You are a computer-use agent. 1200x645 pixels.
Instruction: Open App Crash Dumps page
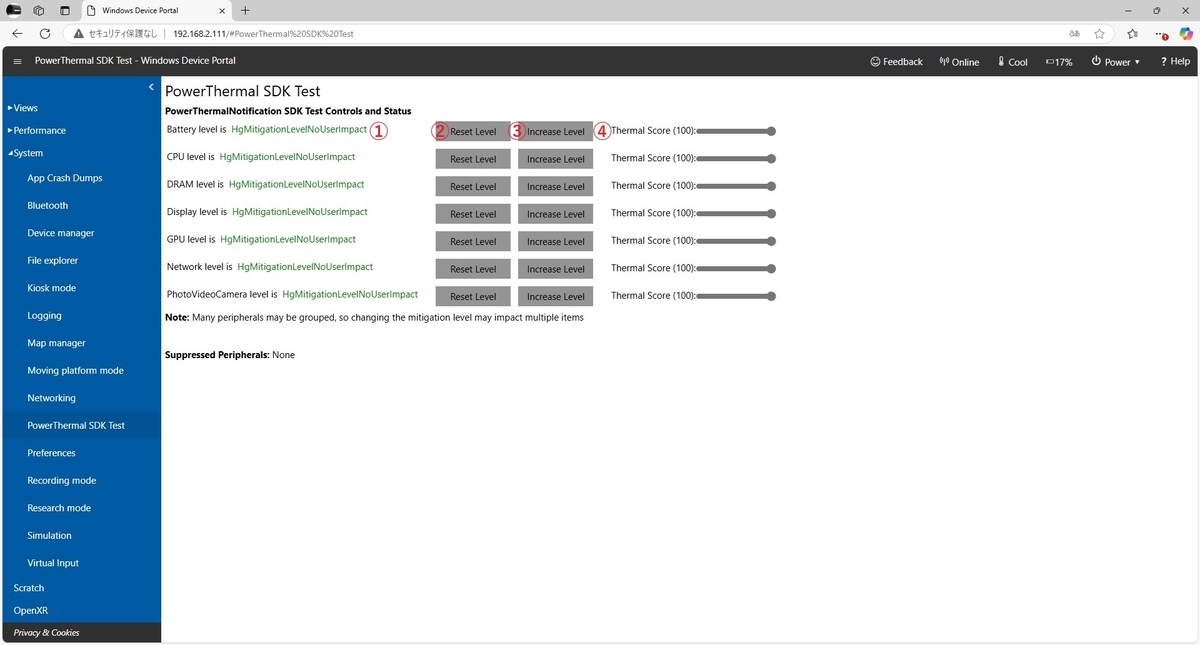click(x=65, y=178)
